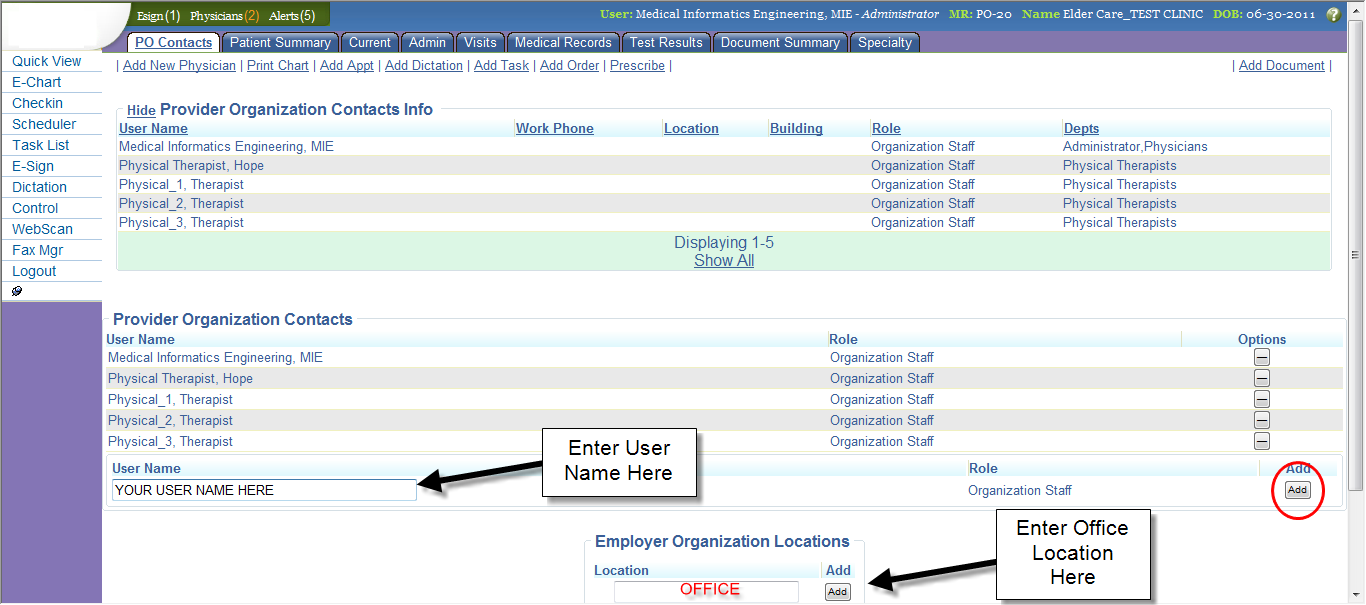Open Esign notifications in top bar

click(x=158, y=16)
